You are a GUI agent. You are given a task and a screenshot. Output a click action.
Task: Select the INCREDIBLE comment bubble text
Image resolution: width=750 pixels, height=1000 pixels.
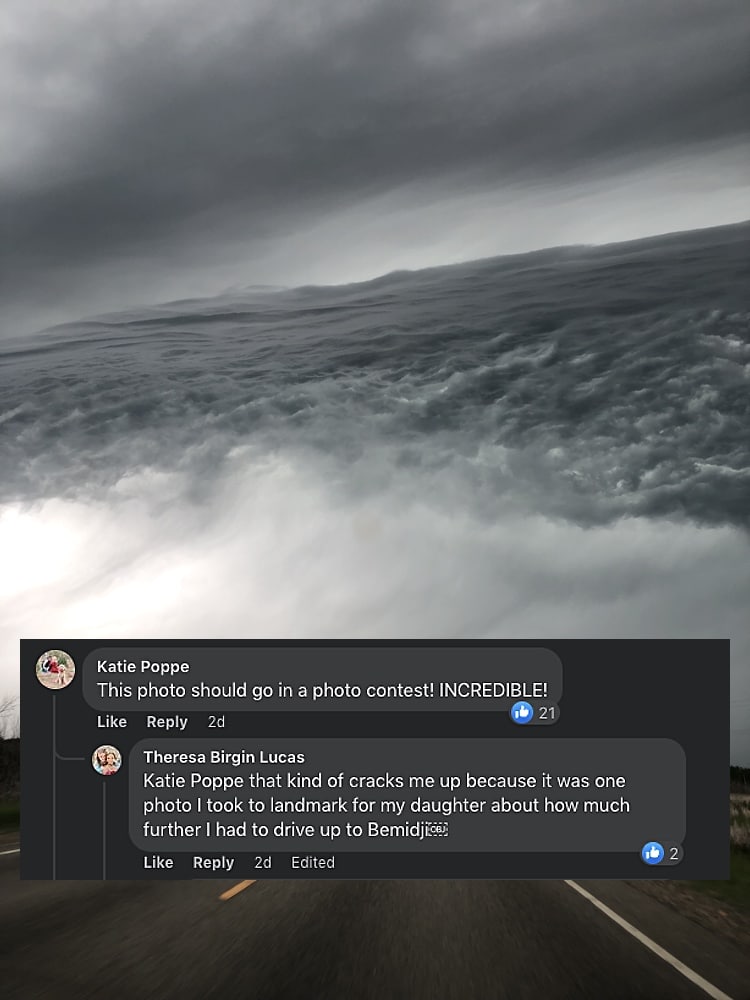pyautogui.click(x=322, y=690)
